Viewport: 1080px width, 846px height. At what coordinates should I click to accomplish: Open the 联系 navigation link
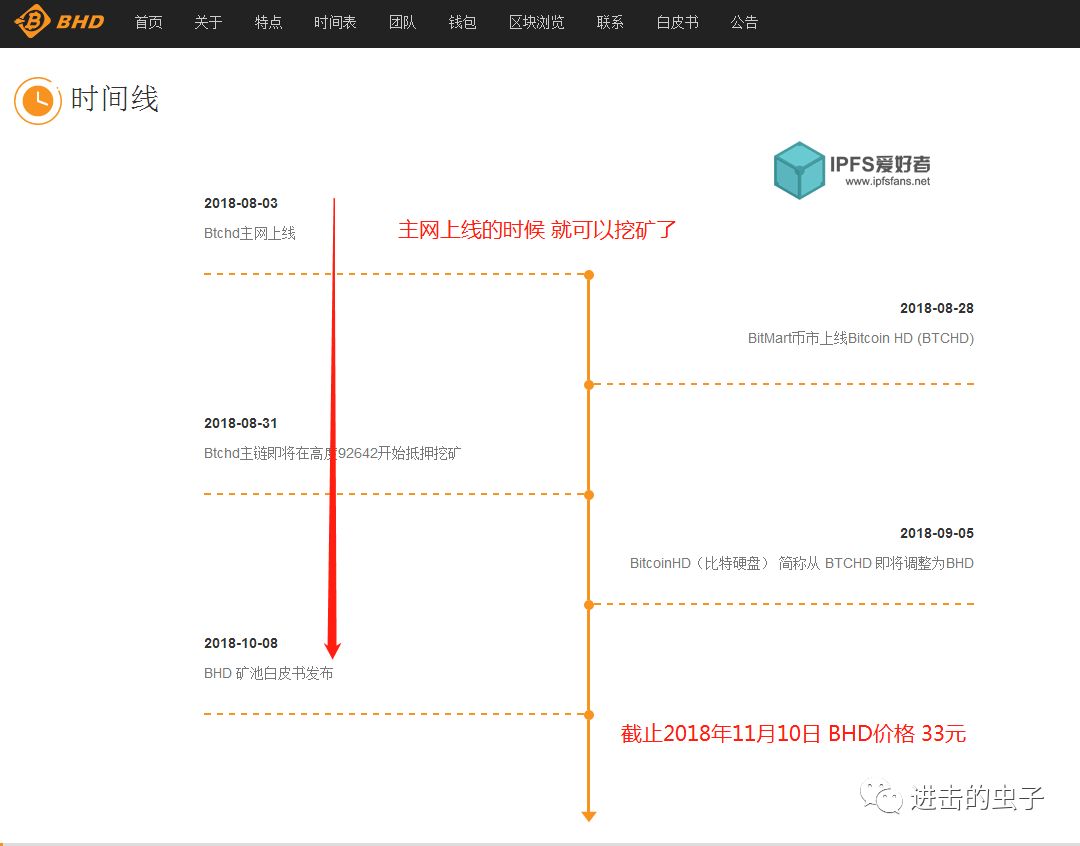(610, 23)
